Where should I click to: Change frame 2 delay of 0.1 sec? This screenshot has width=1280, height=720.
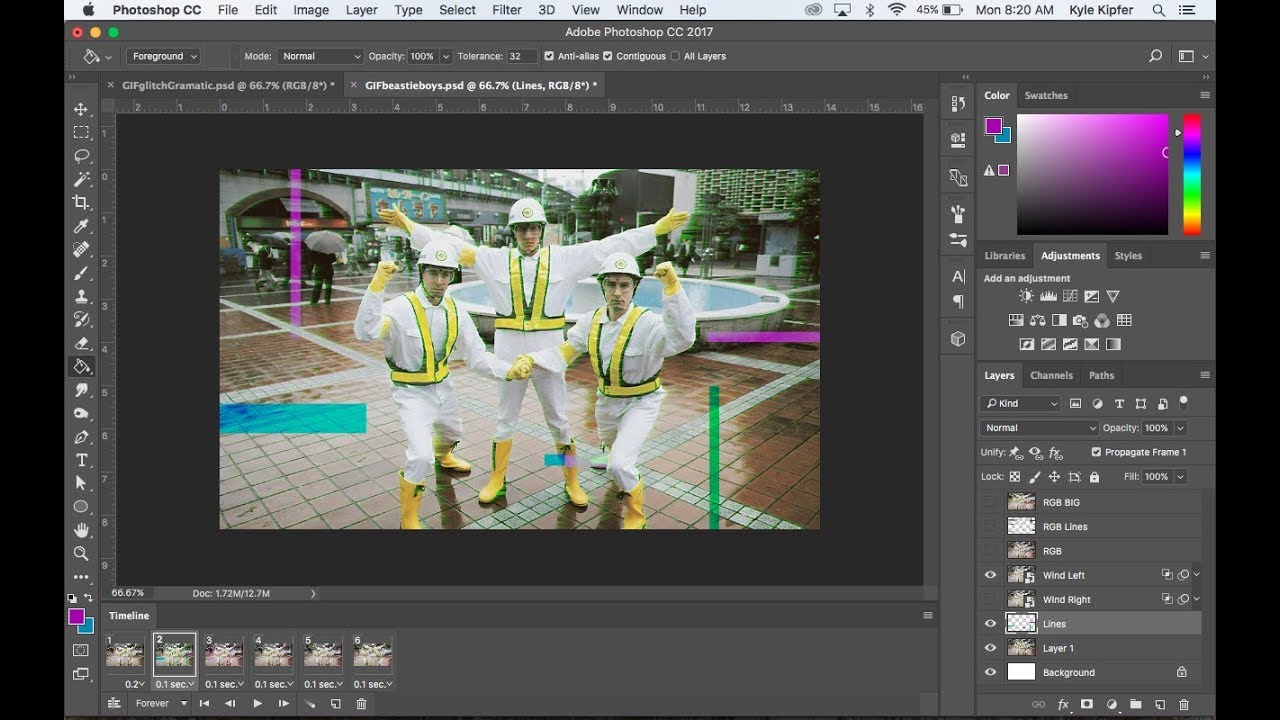(175, 684)
